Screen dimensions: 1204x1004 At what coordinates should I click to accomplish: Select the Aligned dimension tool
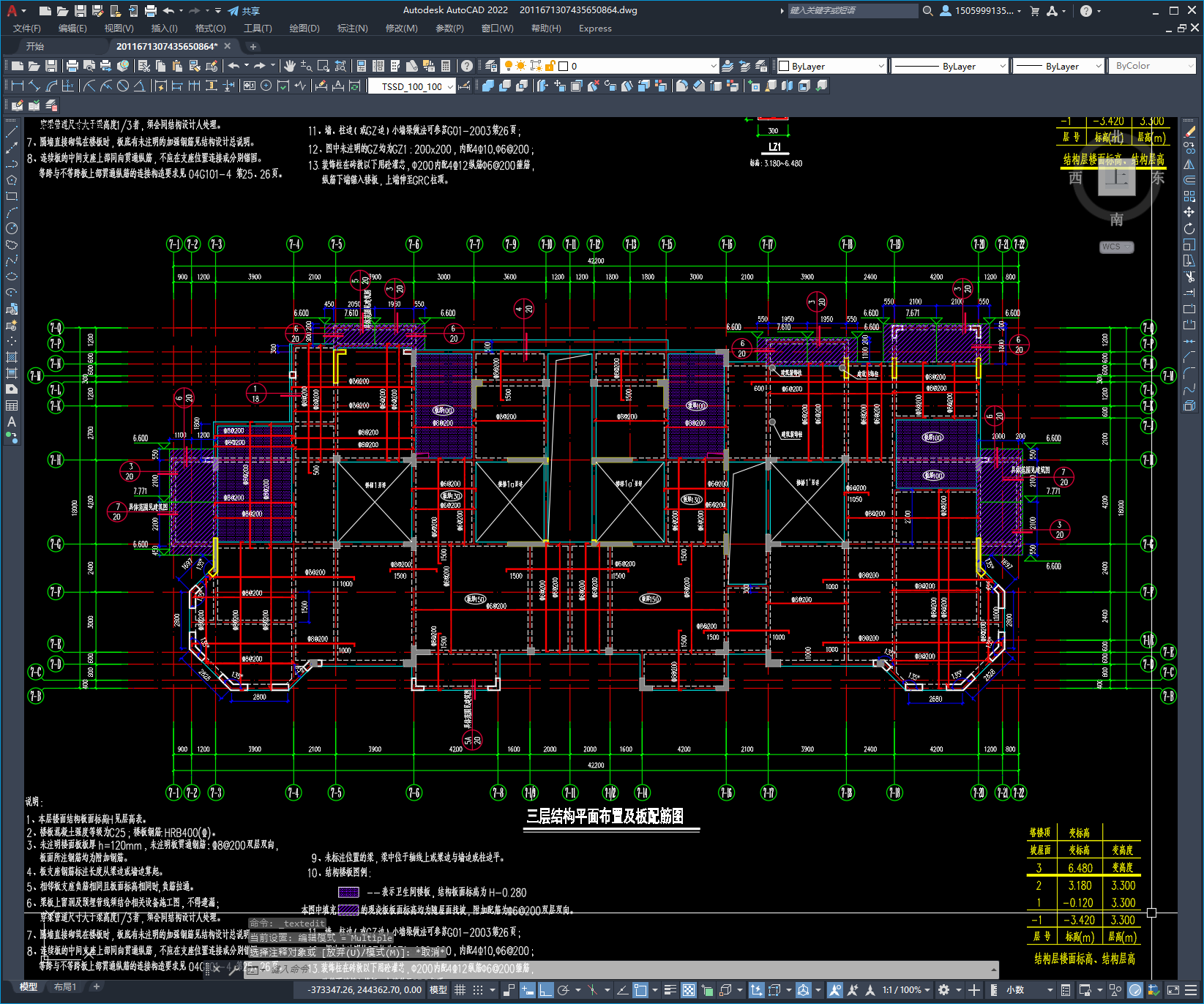tap(34, 86)
